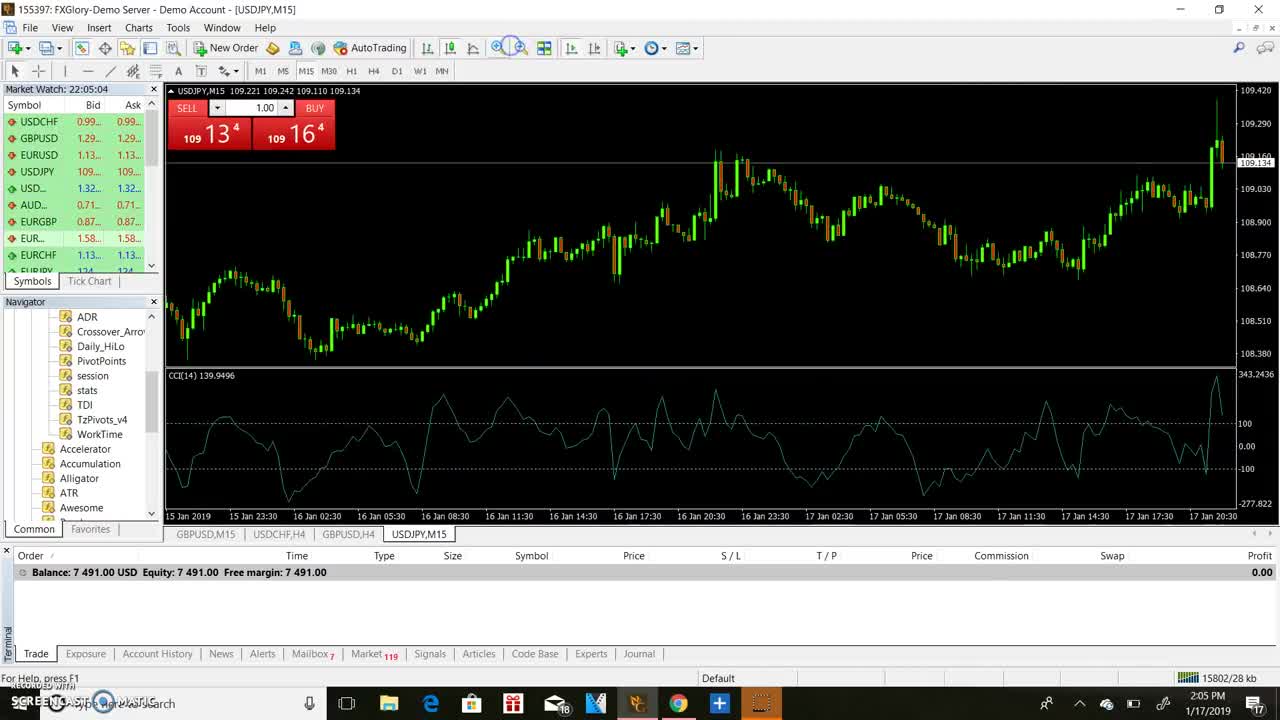Open Google Chrome from the taskbar
Screen dimensions: 1280x720
[x=678, y=703]
